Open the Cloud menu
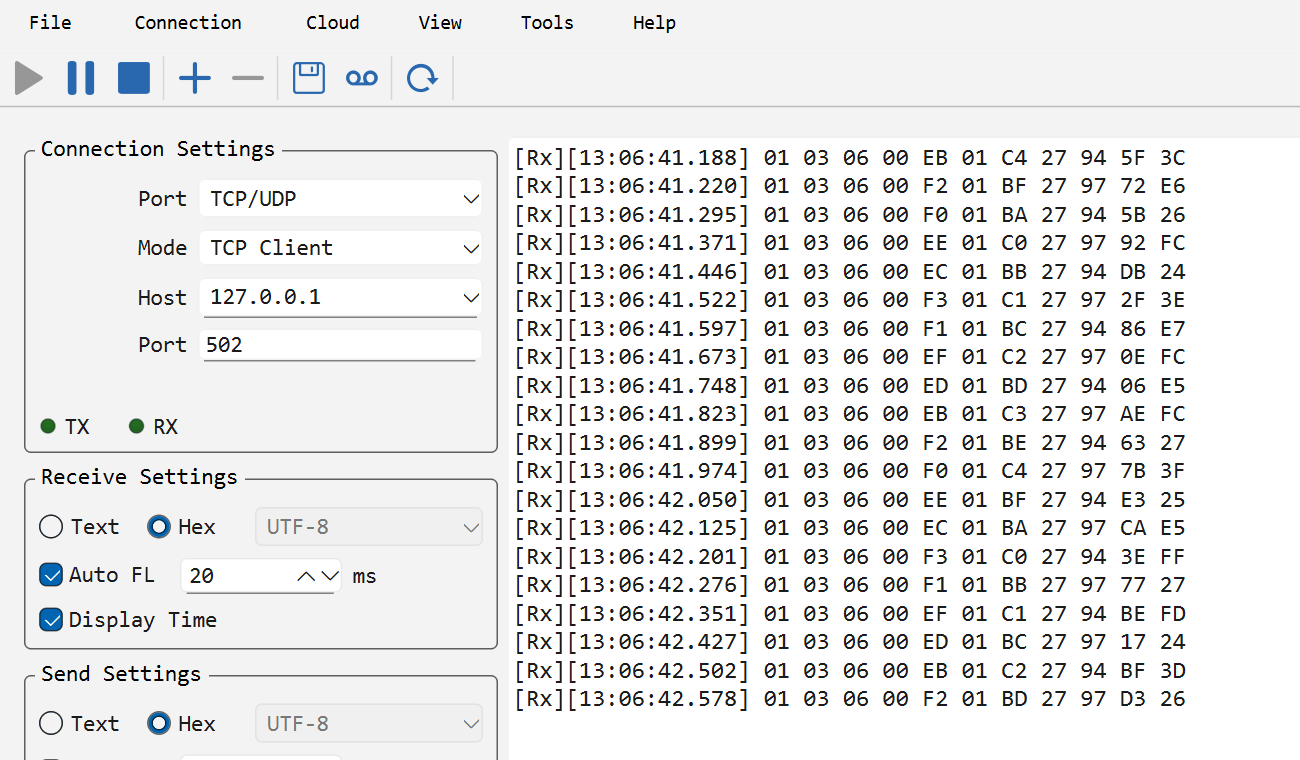This screenshot has height=760, width=1300. click(x=333, y=22)
